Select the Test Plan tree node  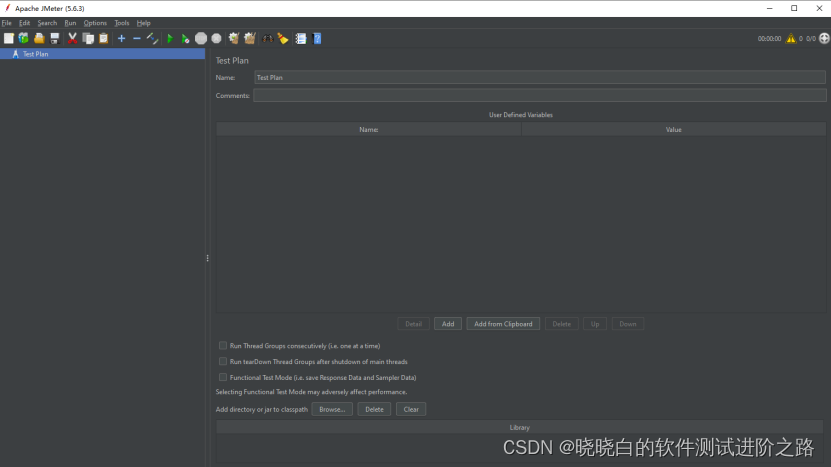click(36, 54)
